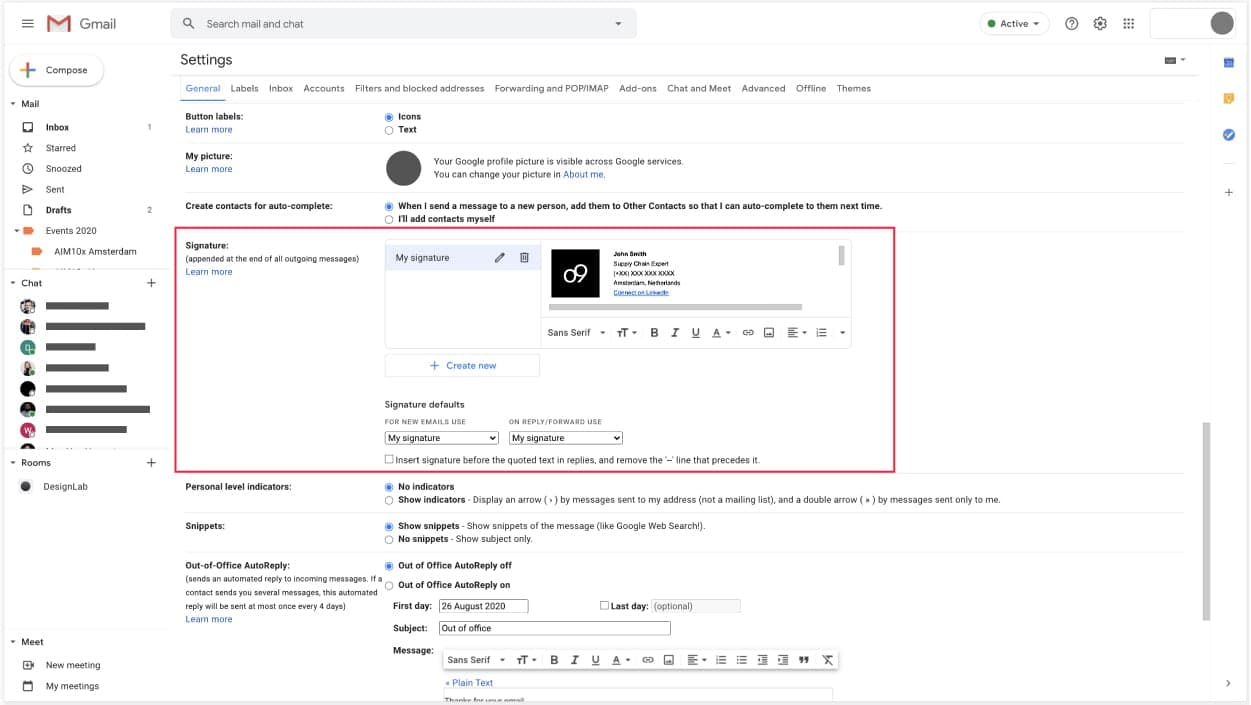Open the Google apps grid

point(1129,24)
